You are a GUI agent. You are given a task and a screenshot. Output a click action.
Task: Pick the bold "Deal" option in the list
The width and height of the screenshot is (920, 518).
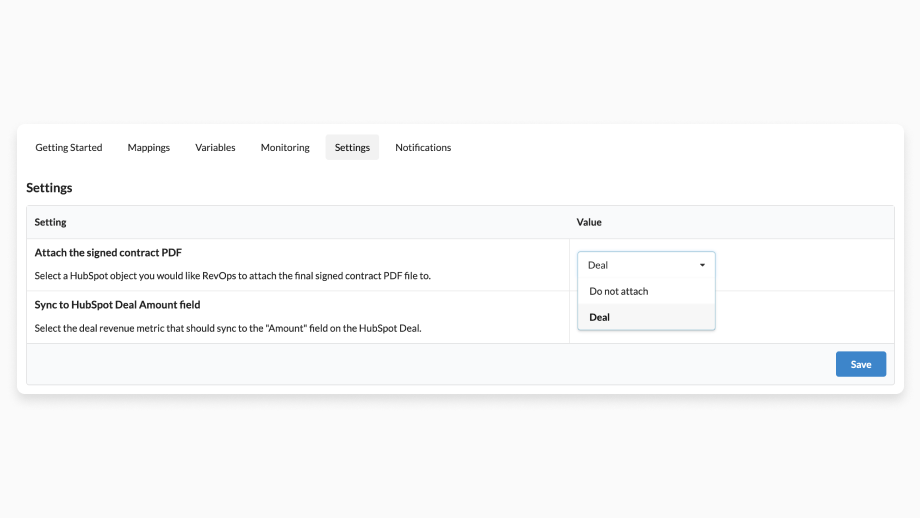[x=600, y=318]
